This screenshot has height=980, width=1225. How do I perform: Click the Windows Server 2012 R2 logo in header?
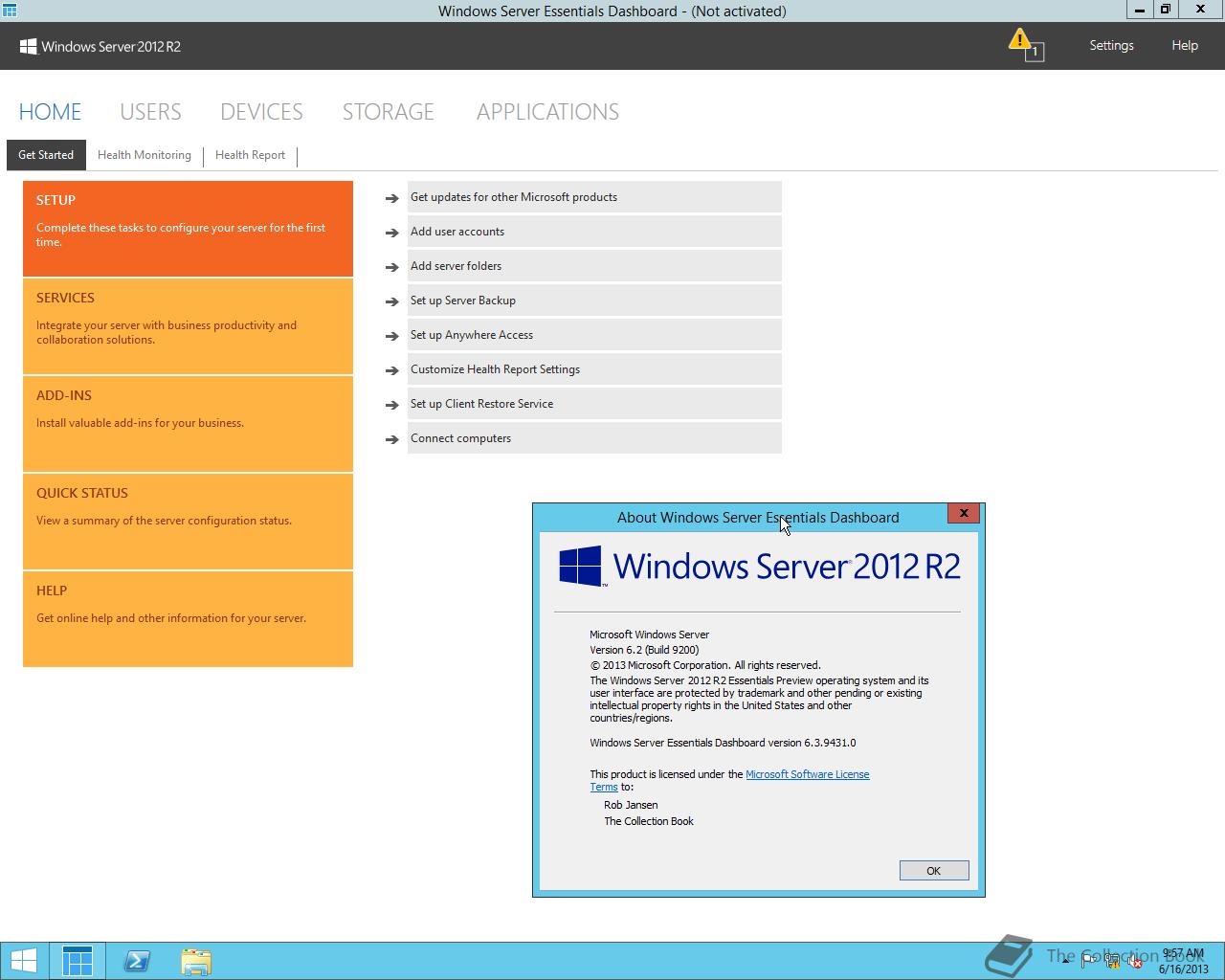[x=100, y=46]
